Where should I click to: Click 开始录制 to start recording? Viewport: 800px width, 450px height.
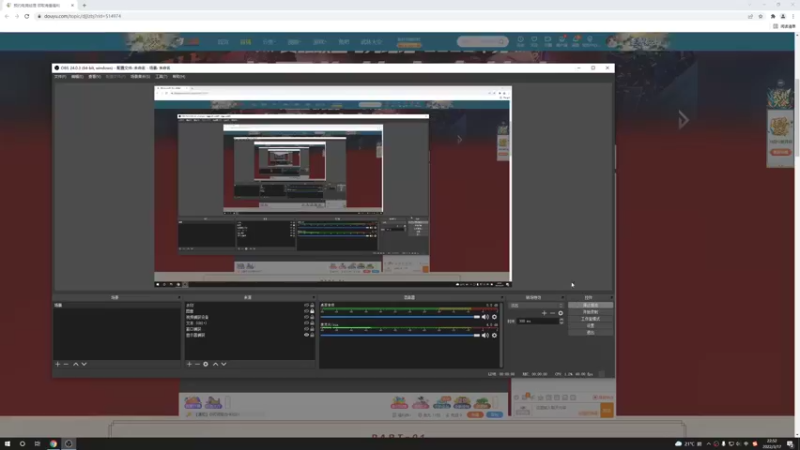click(x=590, y=312)
